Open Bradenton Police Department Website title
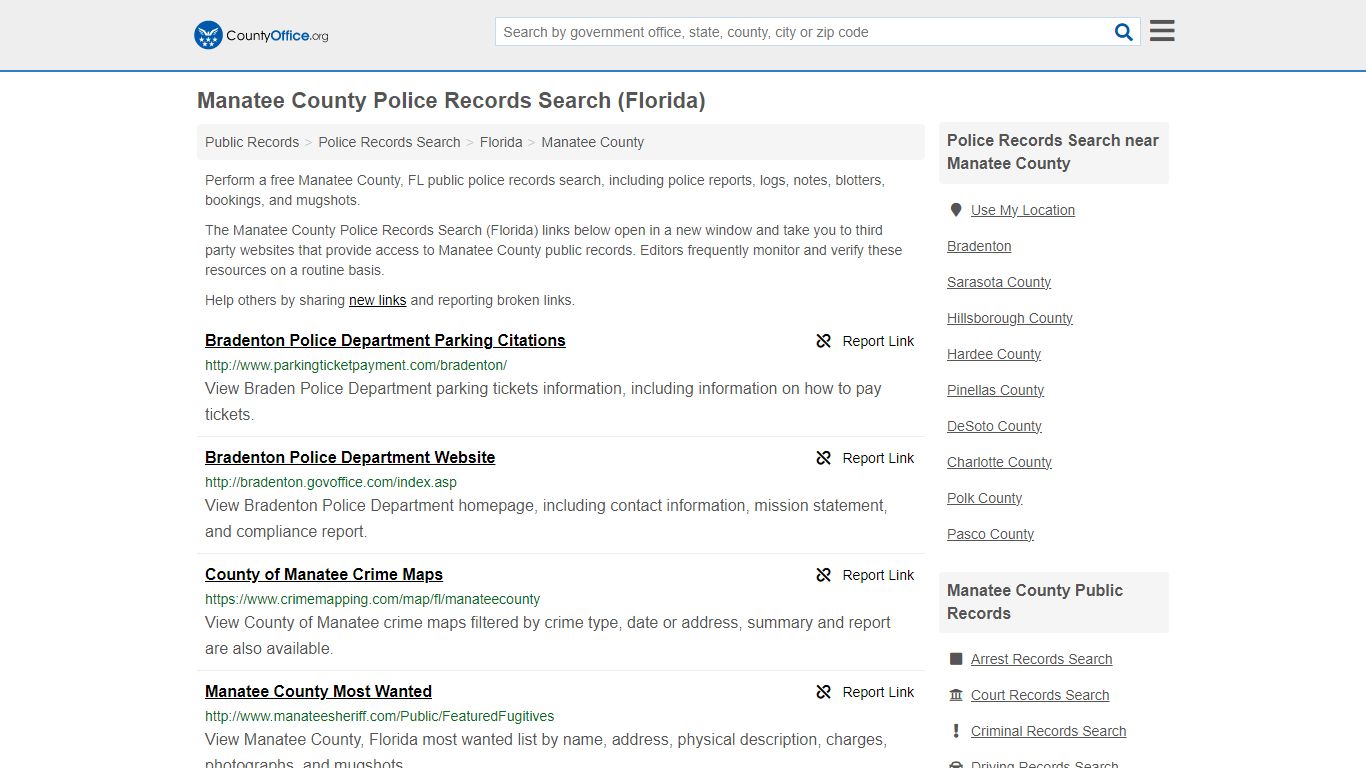Viewport: 1366px width, 768px height. coord(350,457)
